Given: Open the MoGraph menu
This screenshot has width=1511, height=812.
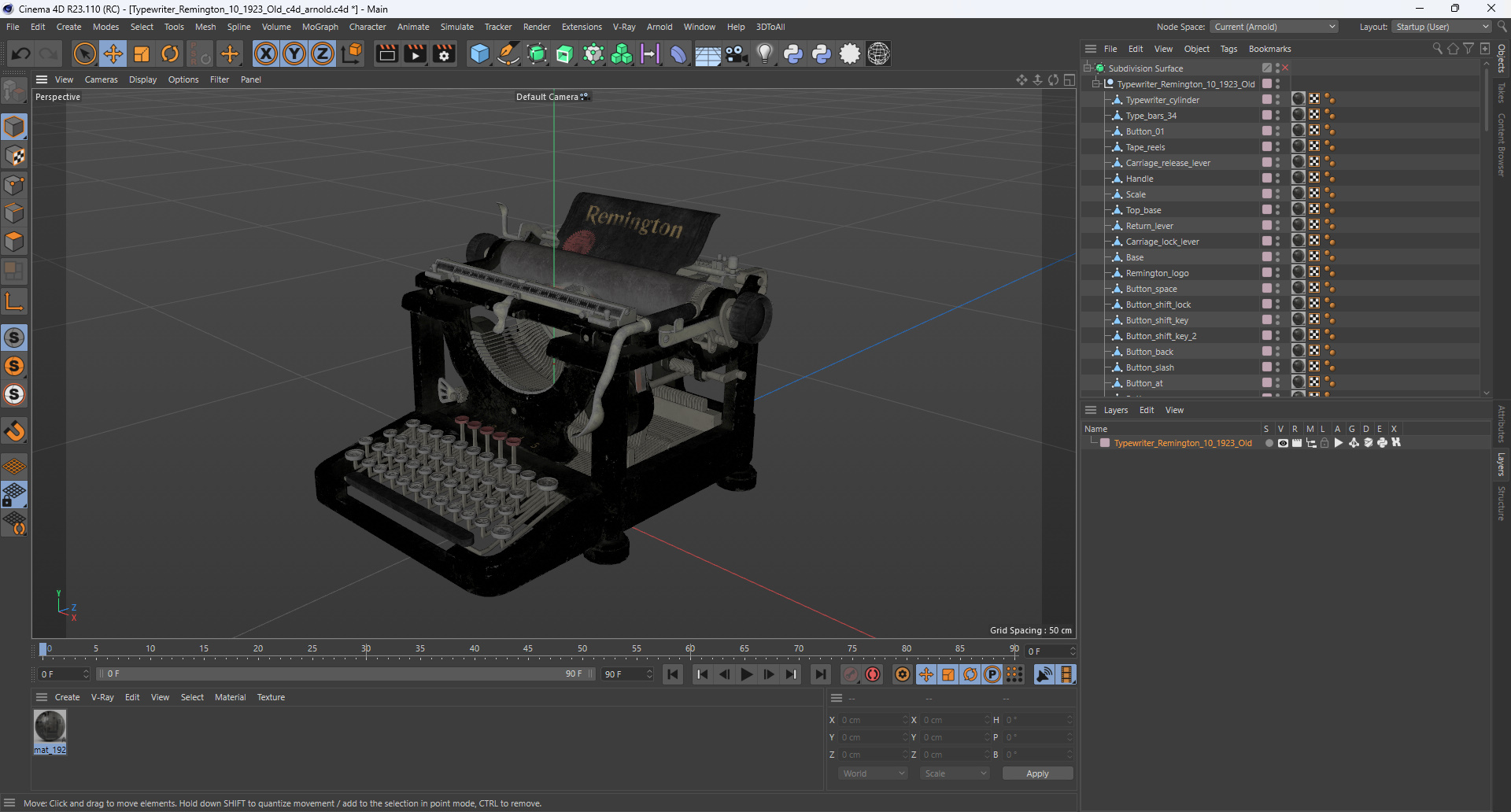Looking at the screenshot, I should 320,27.
